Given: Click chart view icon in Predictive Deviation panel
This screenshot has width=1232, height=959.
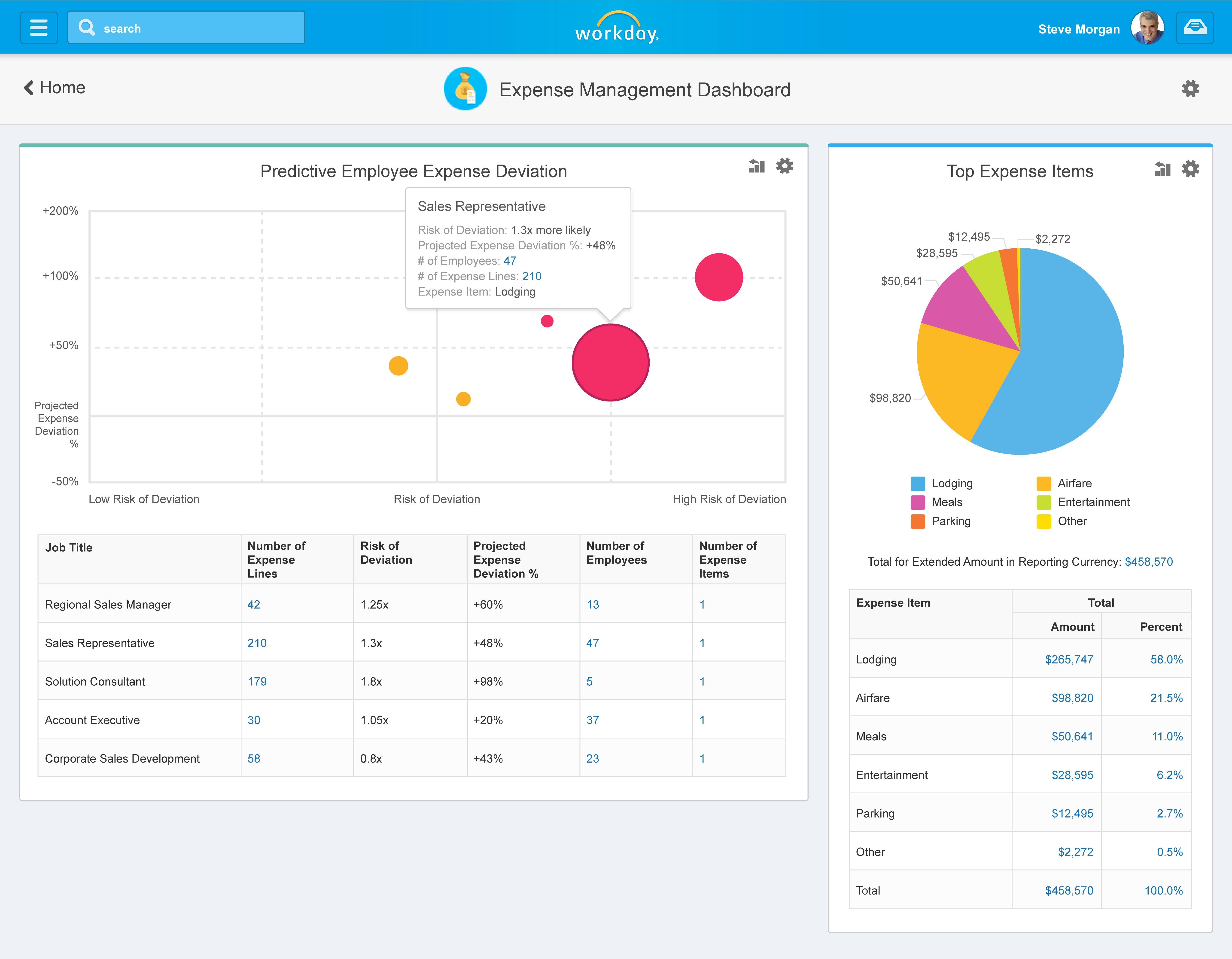Looking at the screenshot, I should 757,166.
